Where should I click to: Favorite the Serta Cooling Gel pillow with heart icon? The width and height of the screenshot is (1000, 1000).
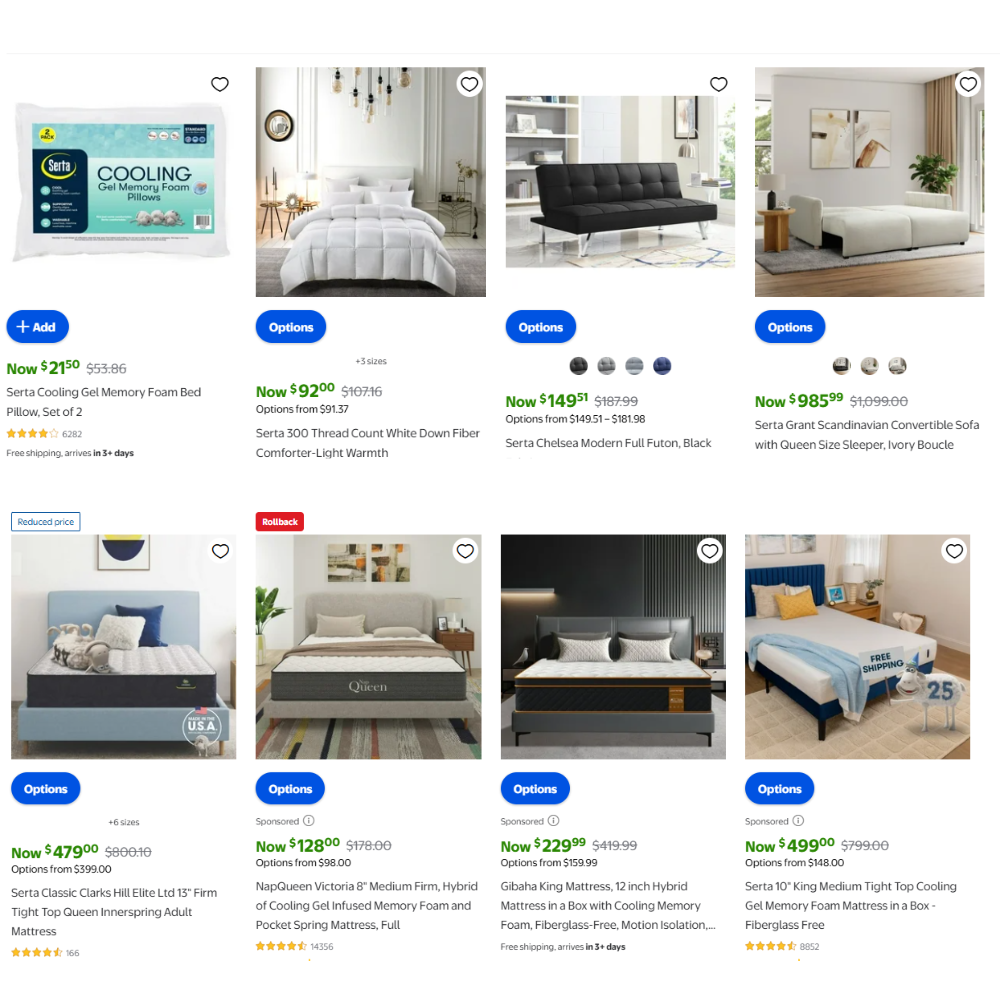(220, 84)
